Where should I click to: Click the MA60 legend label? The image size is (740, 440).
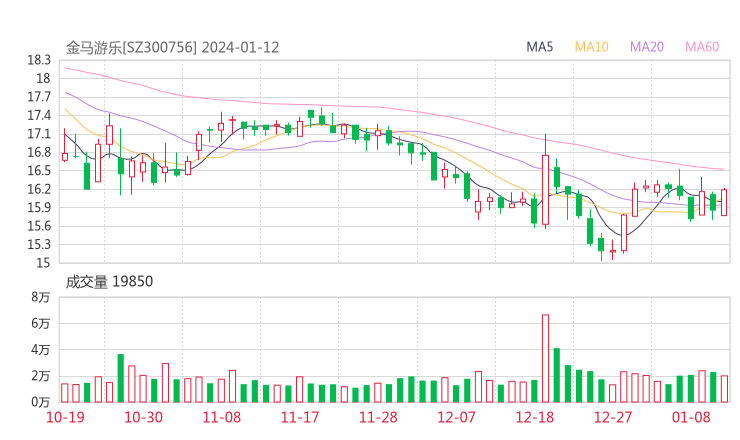point(702,47)
